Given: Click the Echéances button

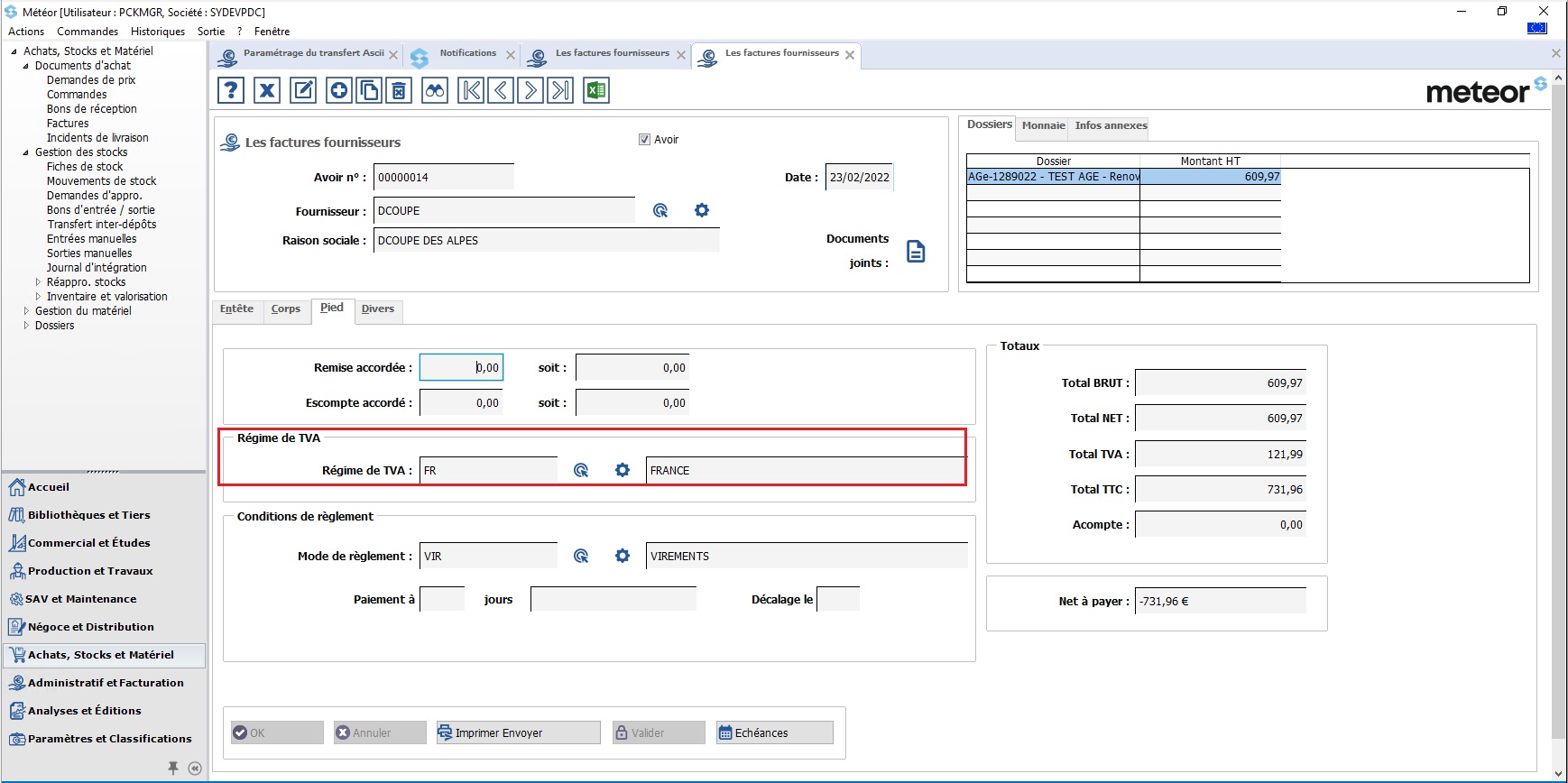Looking at the screenshot, I should (774, 732).
